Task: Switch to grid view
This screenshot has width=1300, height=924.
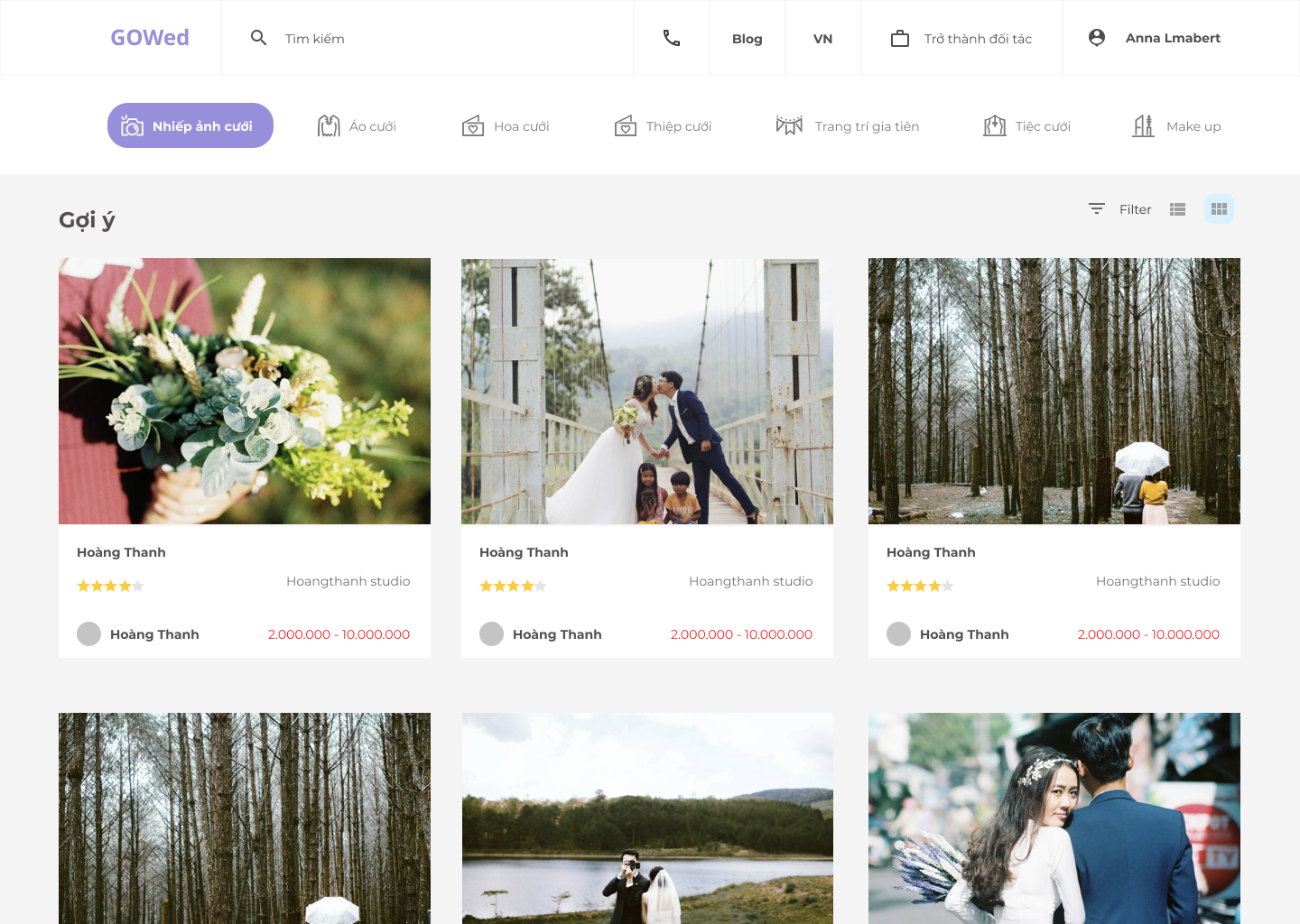Action: (1219, 209)
